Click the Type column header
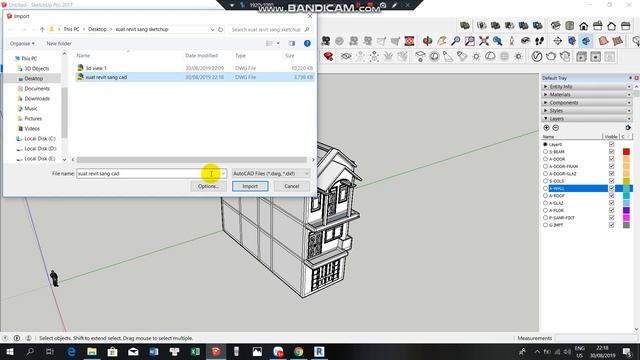The width and height of the screenshot is (640, 360). coord(240,56)
